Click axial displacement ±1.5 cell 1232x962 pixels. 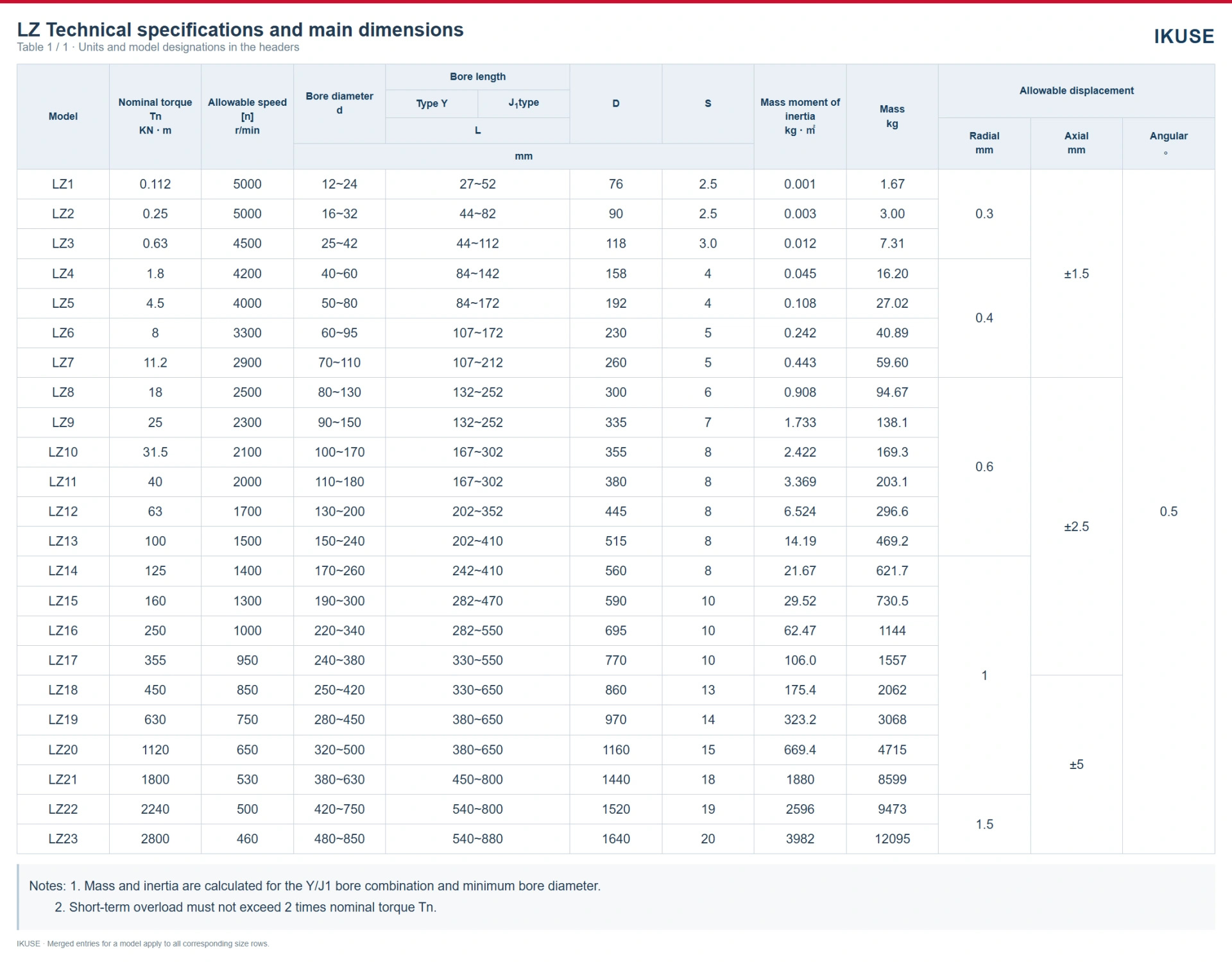coord(1077,274)
